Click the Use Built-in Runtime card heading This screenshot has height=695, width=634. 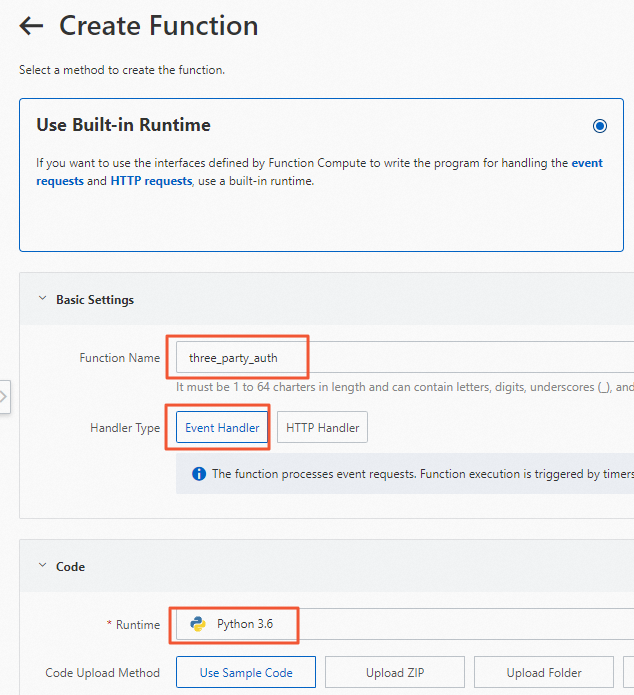[123, 125]
